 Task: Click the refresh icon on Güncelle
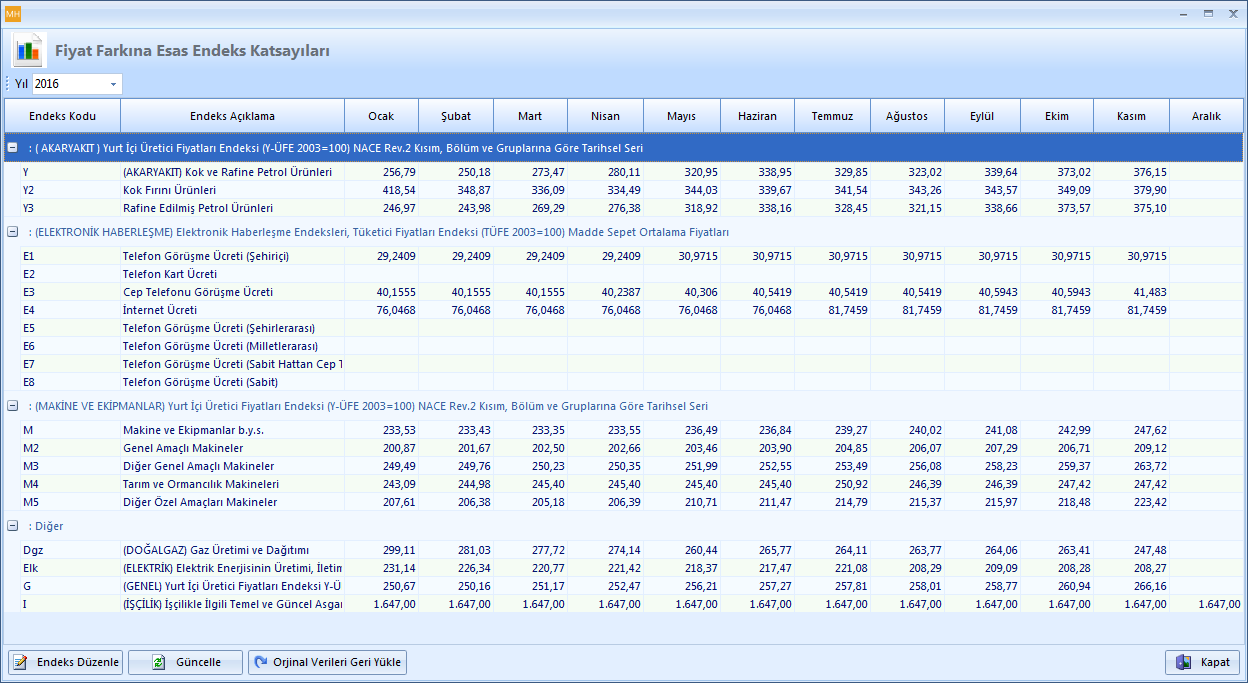160,662
